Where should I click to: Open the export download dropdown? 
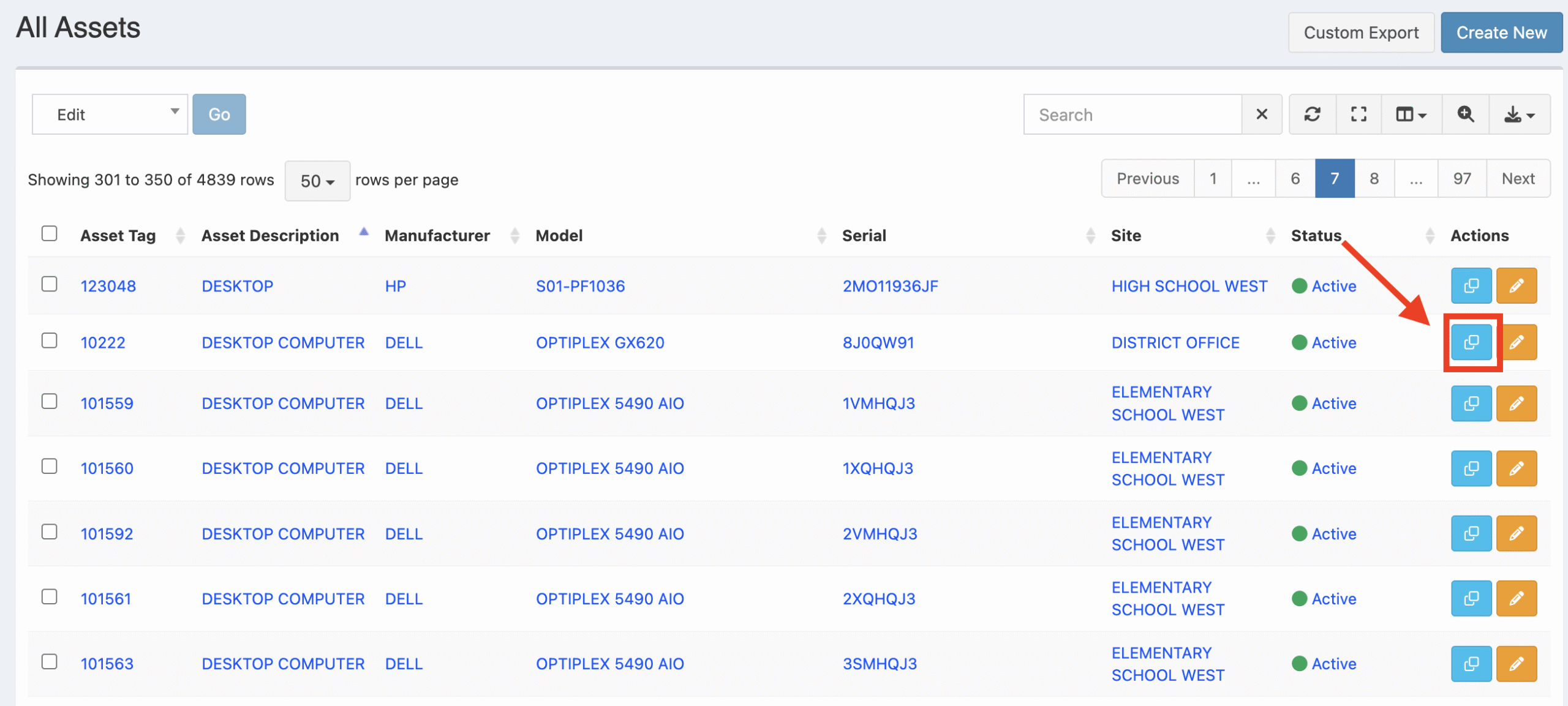[1519, 115]
